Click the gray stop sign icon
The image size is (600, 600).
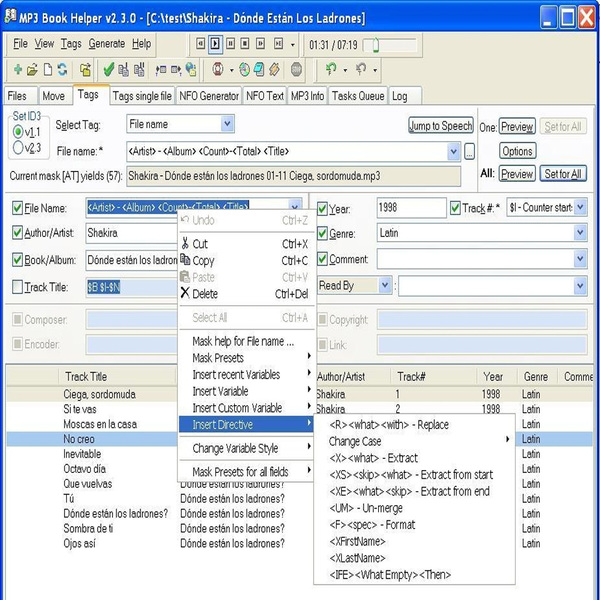(x=296, y=70)
